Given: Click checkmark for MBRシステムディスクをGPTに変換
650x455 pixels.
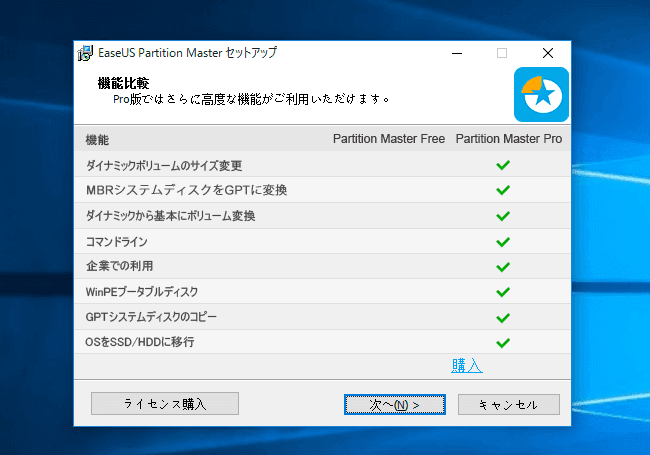Looking at the screenshot, I should point(503,190).
